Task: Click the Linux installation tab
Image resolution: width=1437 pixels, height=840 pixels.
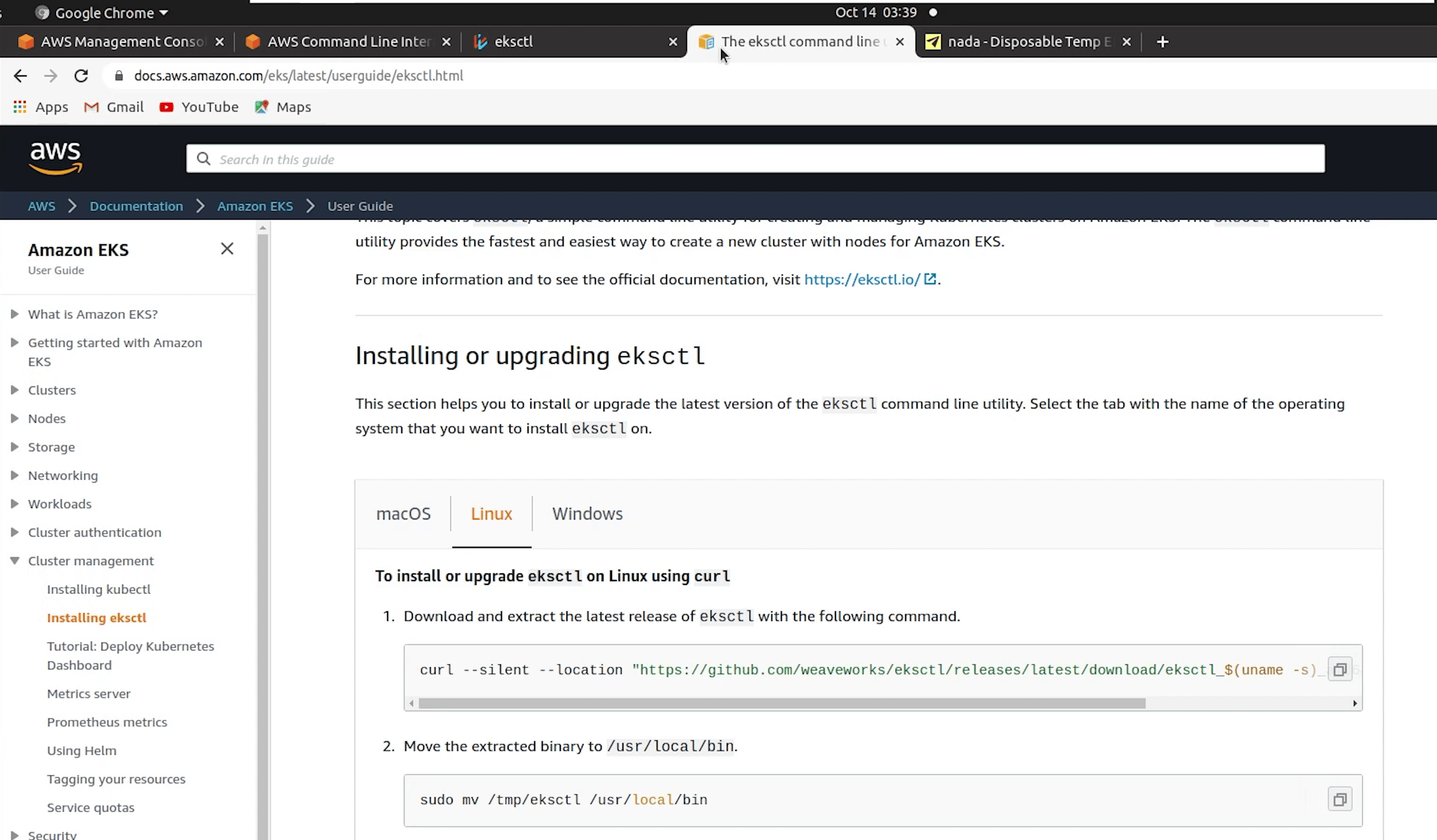Action: (x=491, y=513)
